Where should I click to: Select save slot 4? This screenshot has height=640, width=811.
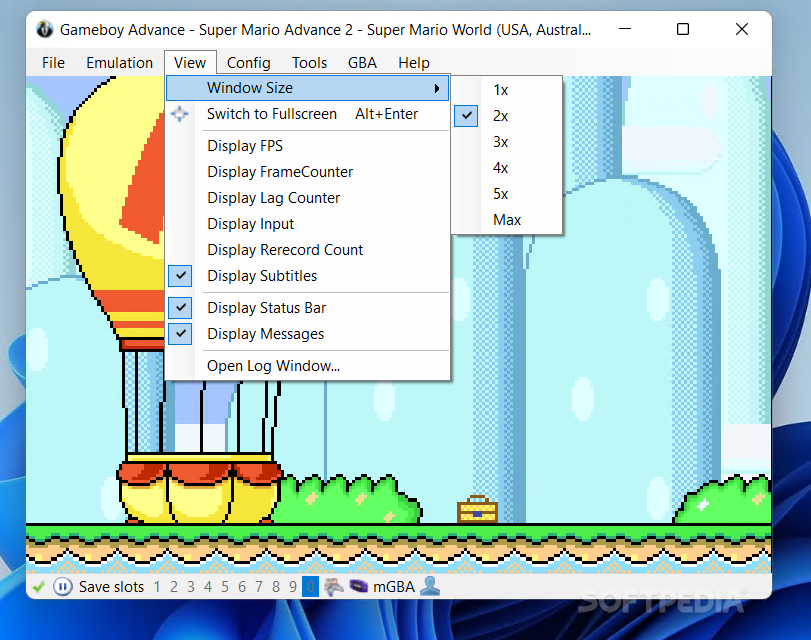point(208,587)
